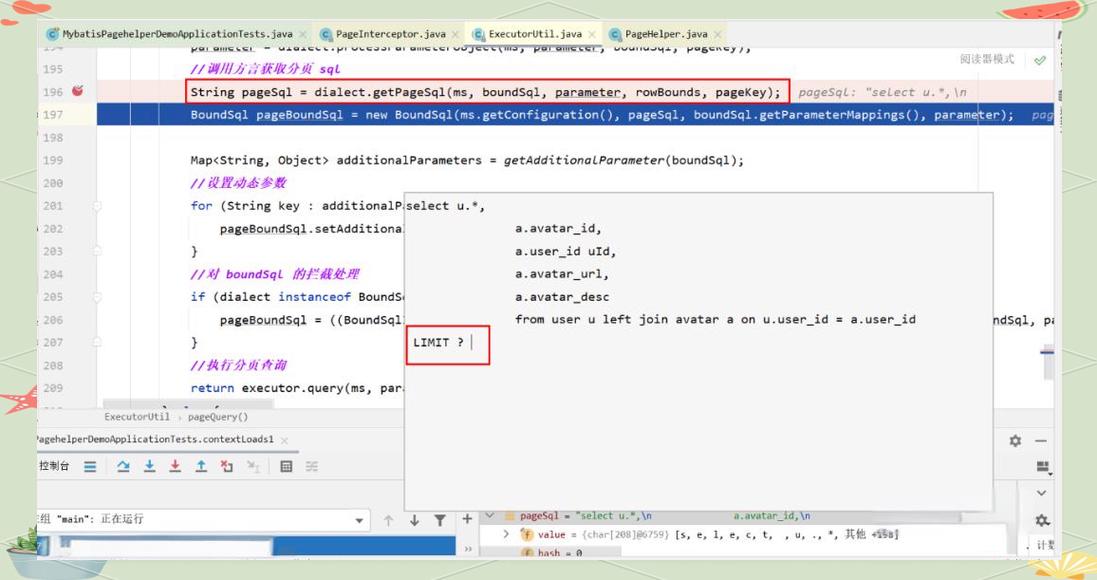Toggle 阅读器模式 reader mode
This screenshot has width=1097, height=580.
pyautogui.click(x=986, y=59)
